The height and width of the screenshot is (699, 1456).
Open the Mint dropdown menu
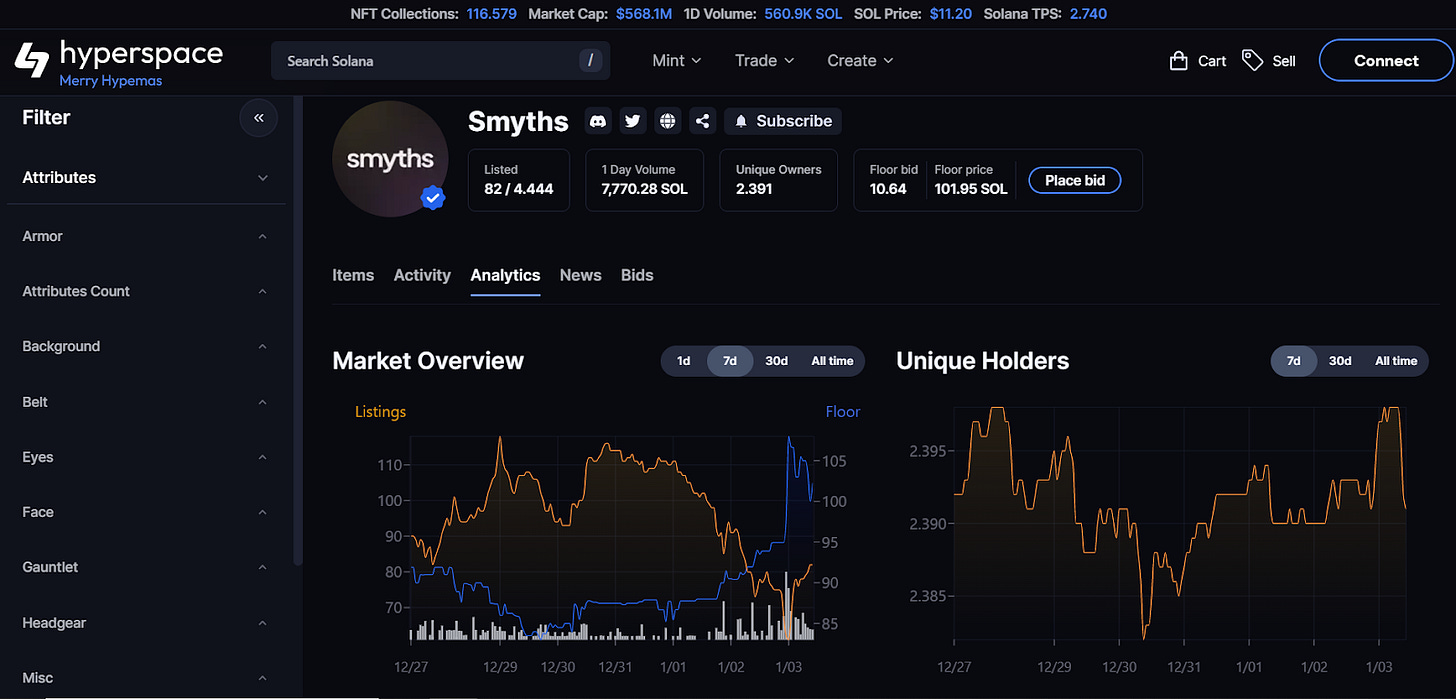(x=677, y=60)
